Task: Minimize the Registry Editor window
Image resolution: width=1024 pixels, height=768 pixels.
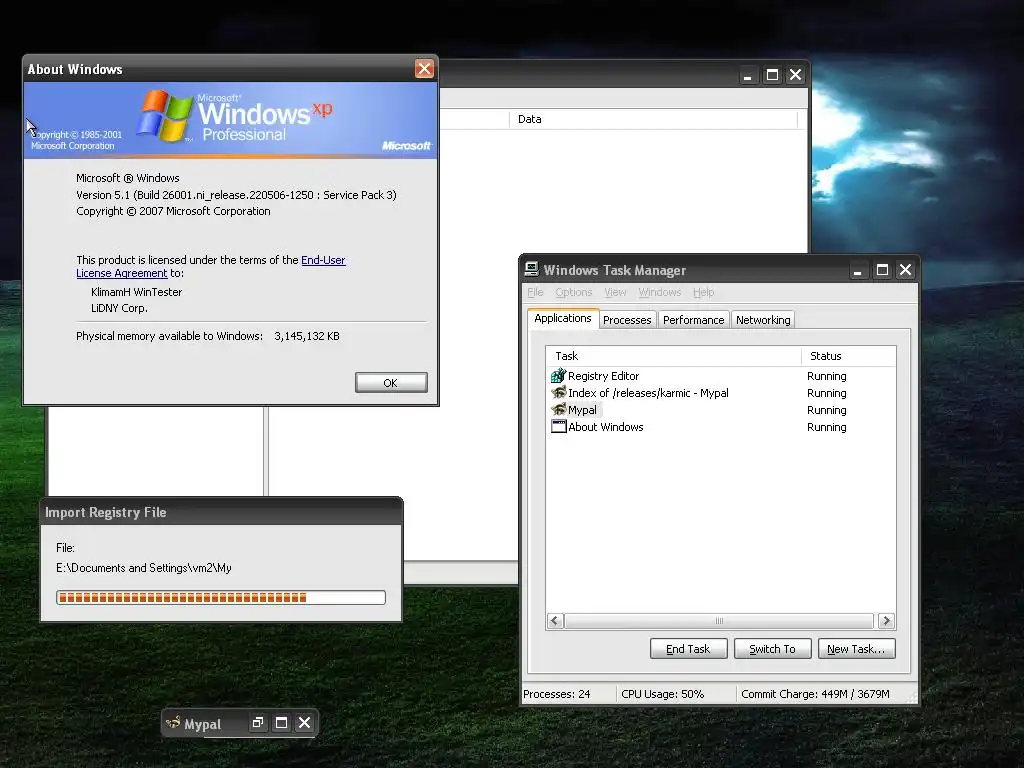Action: (x=748, y=75)
